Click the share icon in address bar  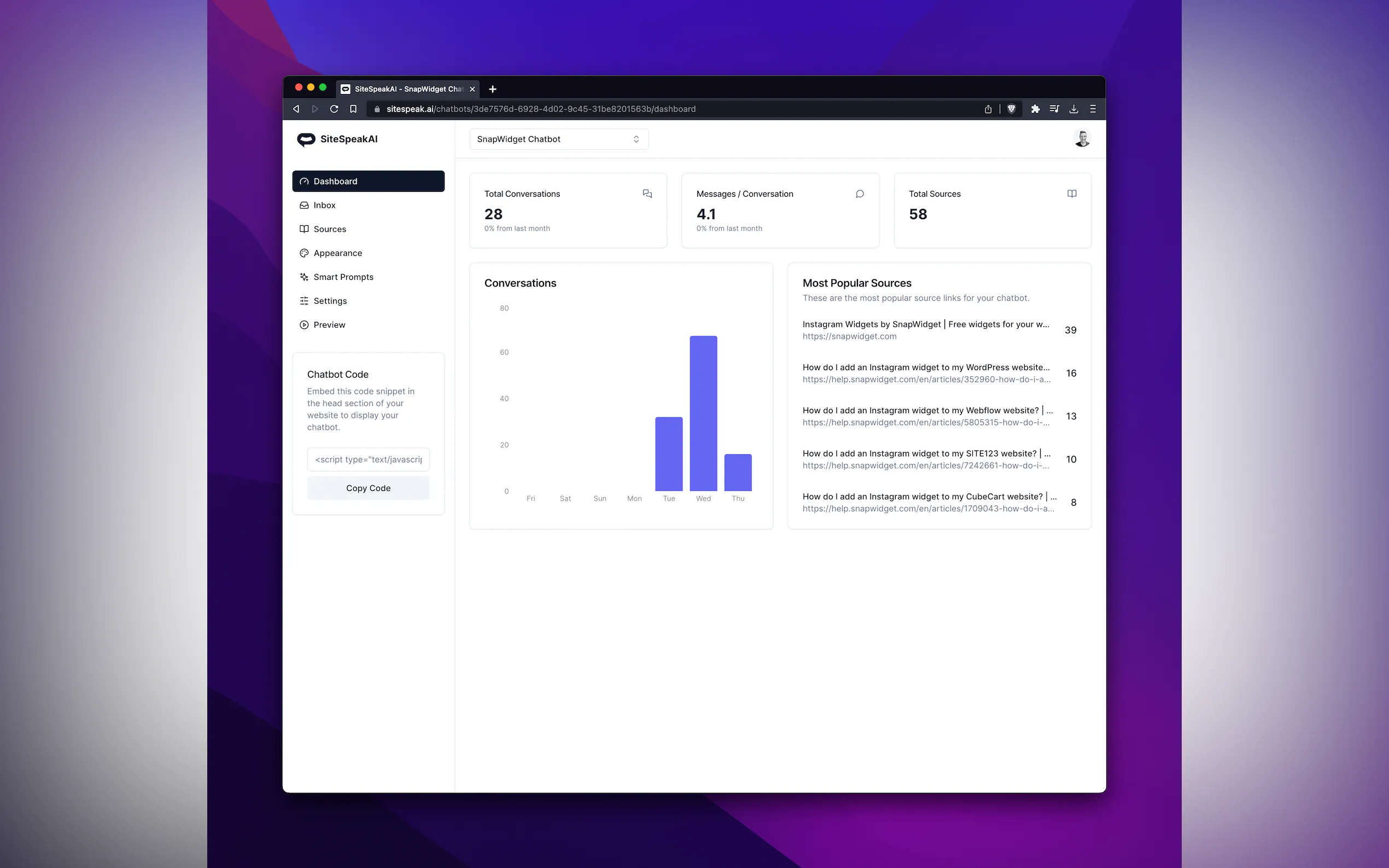(988, 109)
